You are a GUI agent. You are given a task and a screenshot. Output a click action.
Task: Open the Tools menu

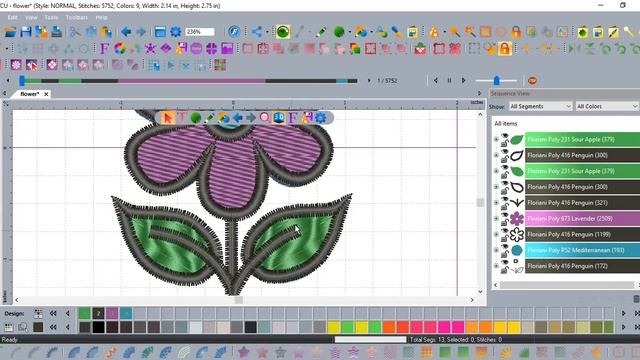51,18
